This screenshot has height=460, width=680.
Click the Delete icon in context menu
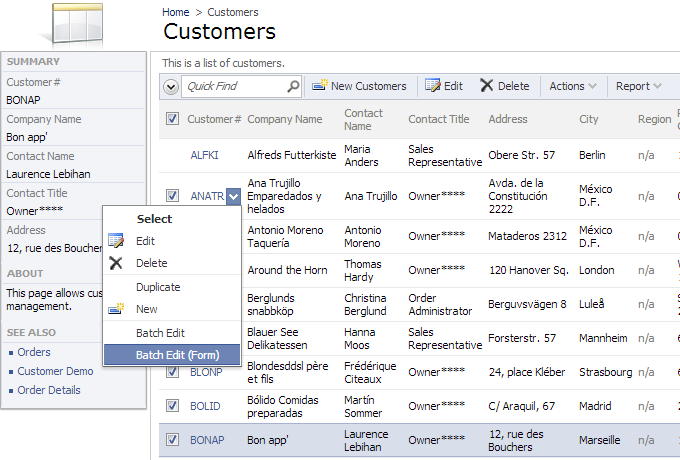click(117, 263)
